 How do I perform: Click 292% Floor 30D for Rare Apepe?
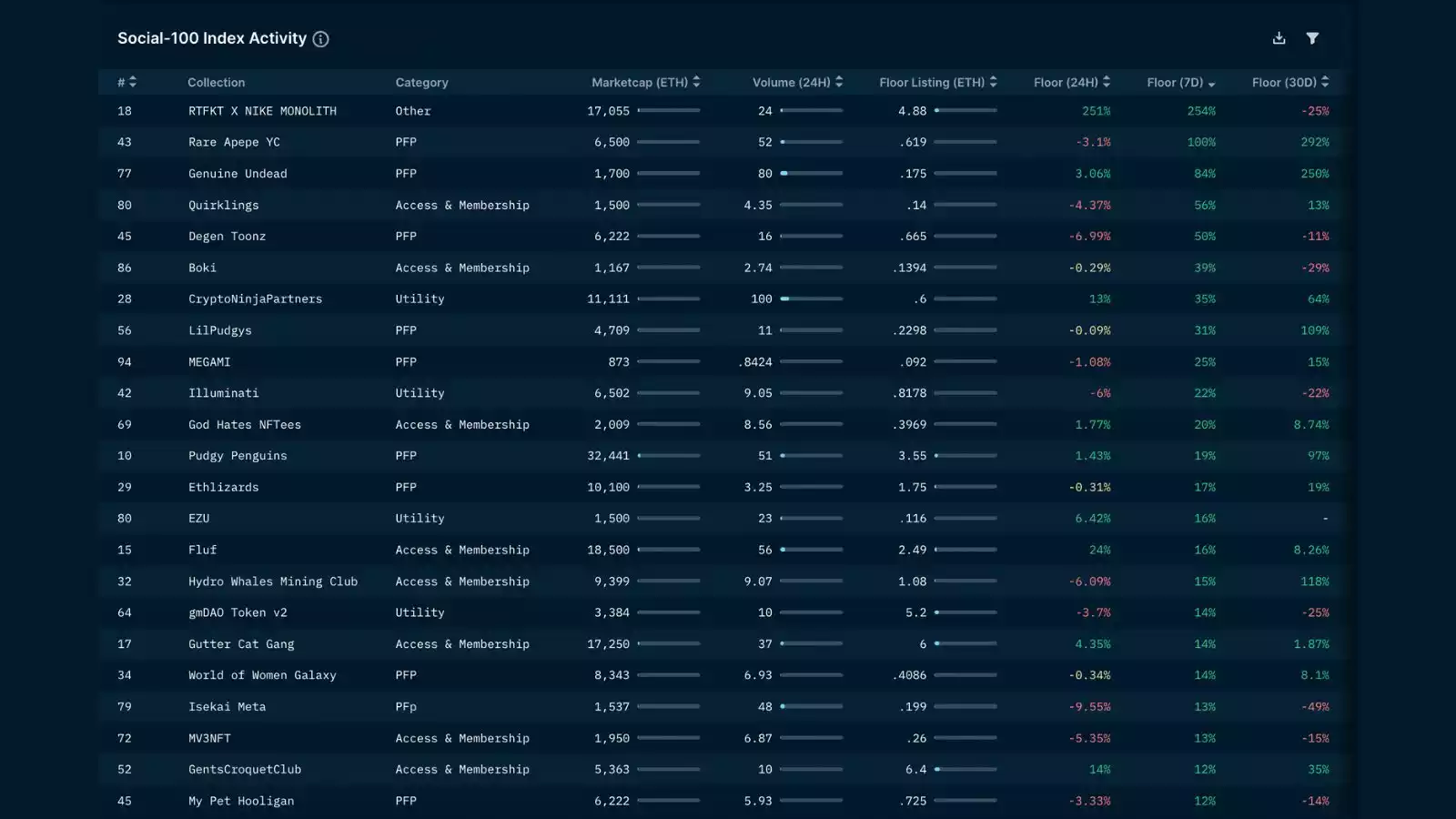click(1314, 142)
